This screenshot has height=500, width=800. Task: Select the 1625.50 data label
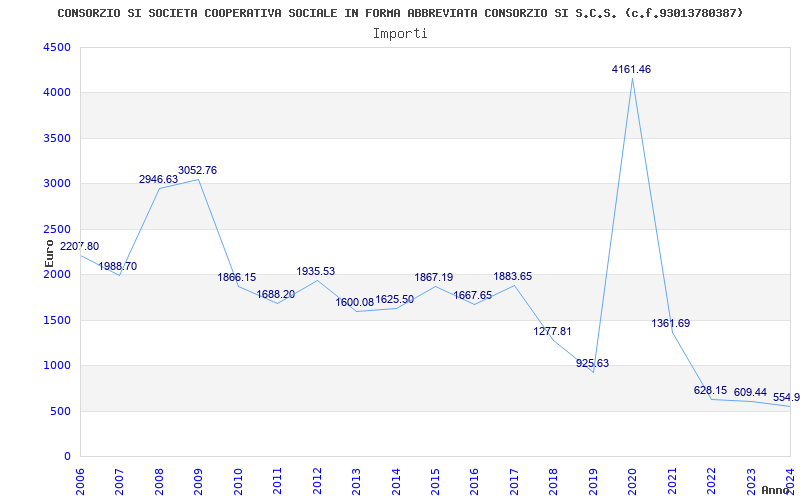[x=394, y=300]
